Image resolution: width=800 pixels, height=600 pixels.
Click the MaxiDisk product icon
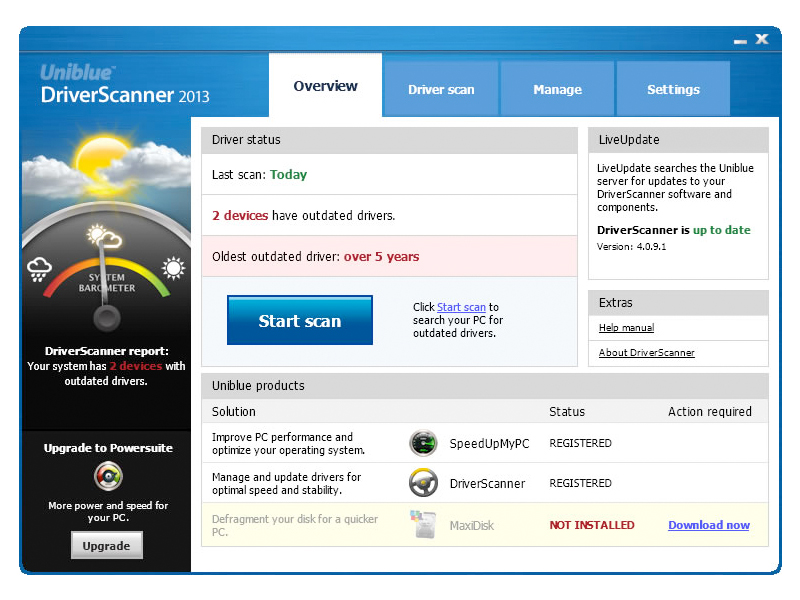(423, 524)
